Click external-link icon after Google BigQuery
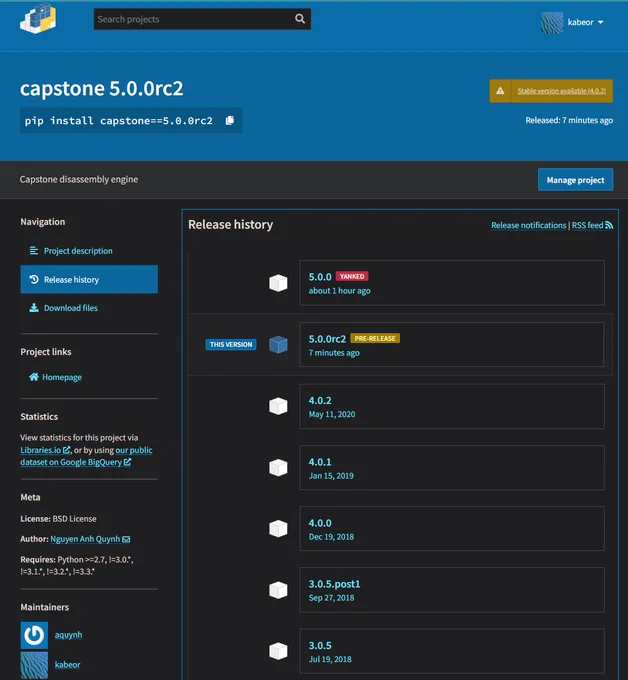Image resolution: width=628 pixels, height=680 pixels. (127, 462)
